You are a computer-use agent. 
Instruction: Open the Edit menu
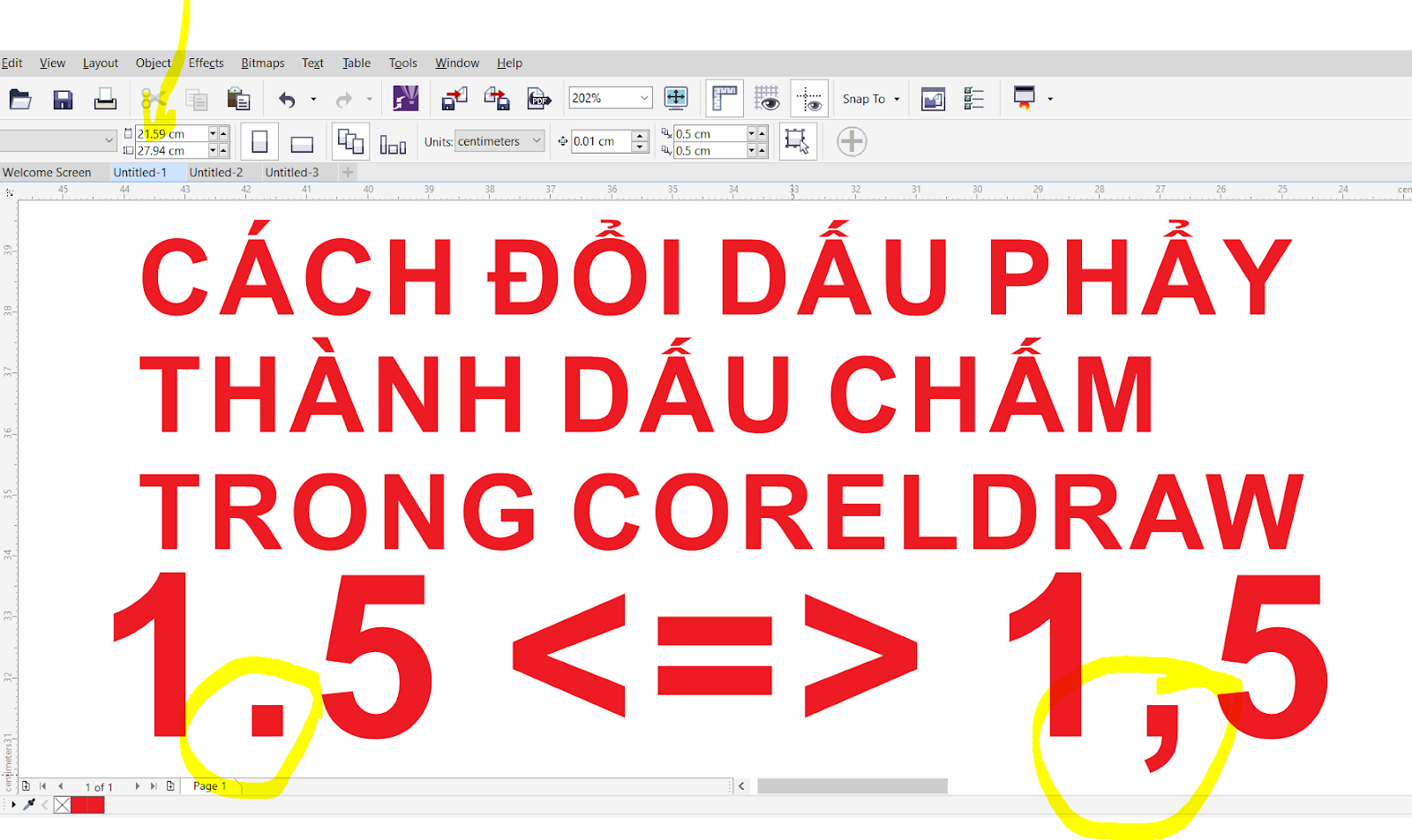point(11,63)
